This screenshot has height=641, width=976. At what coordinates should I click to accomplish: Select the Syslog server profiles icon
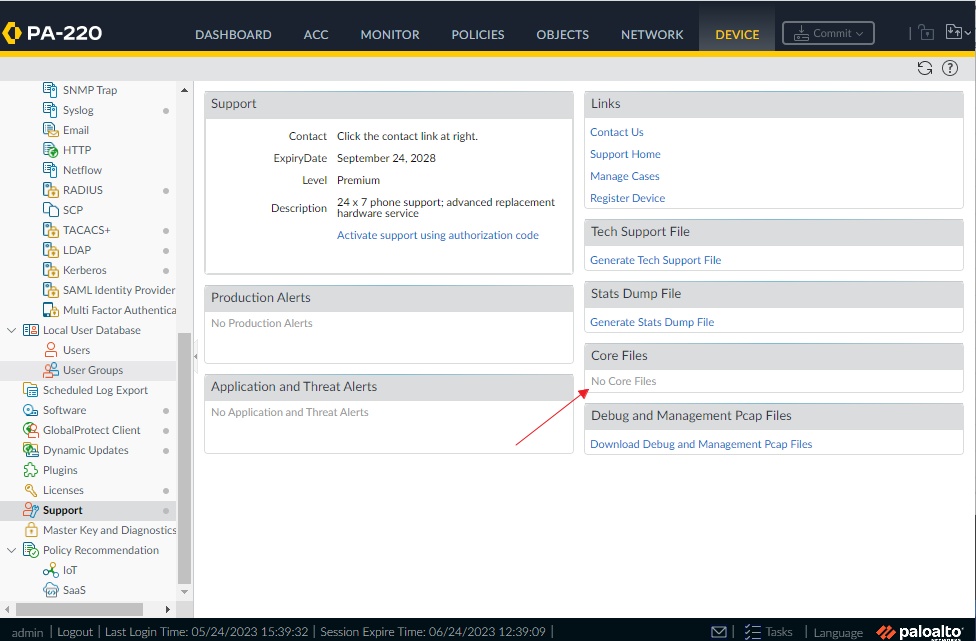pos(51,109)
